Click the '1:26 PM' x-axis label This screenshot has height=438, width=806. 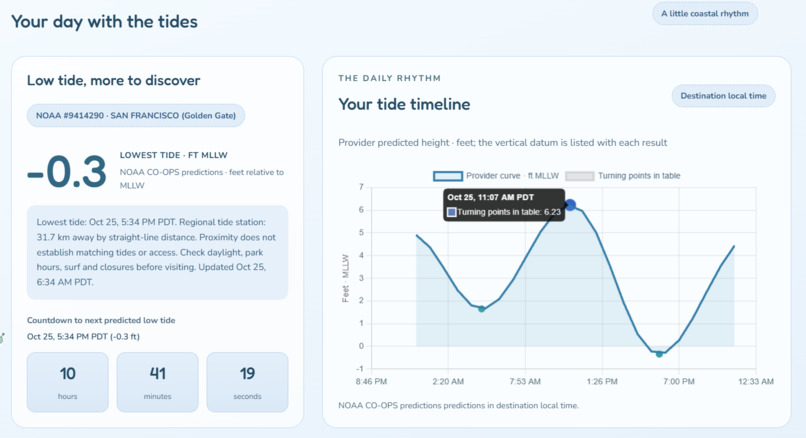click(x=602, y=382)
